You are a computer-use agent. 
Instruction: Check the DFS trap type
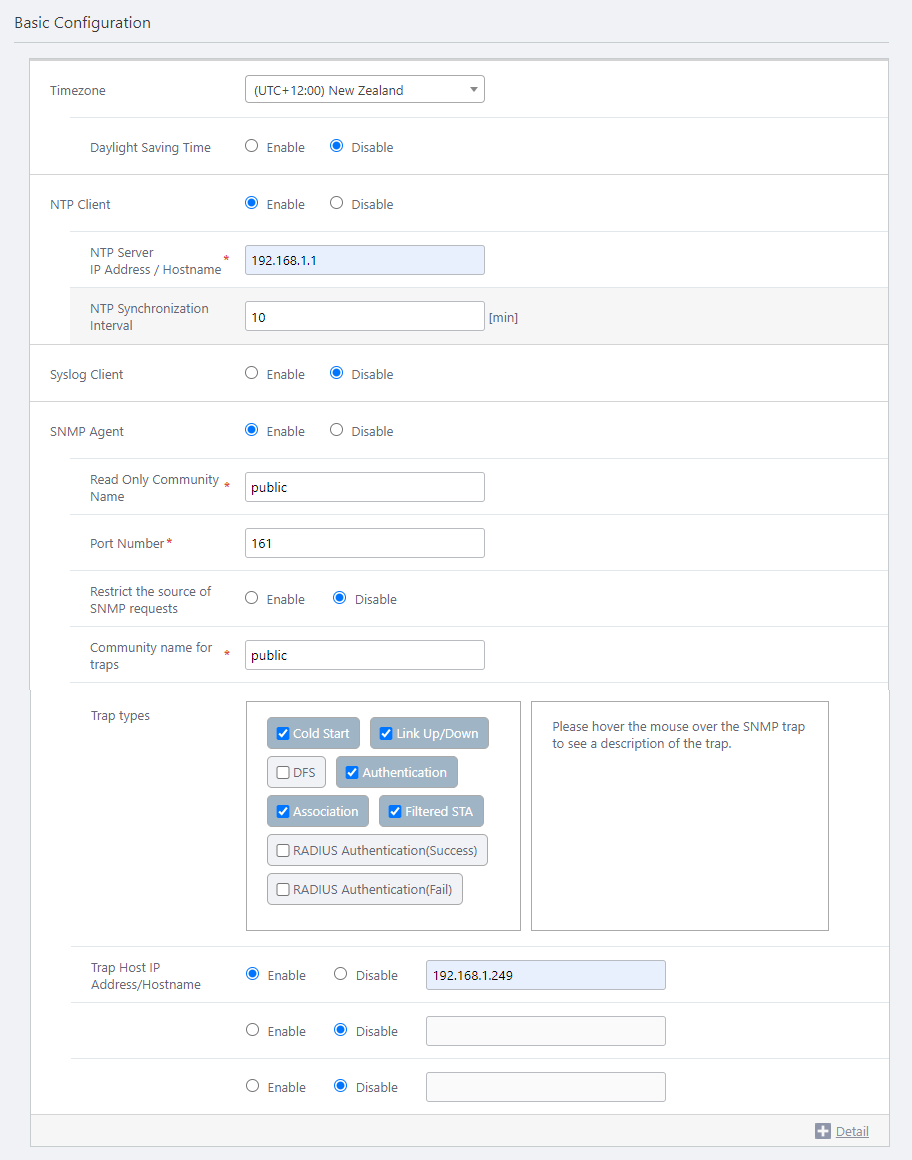(x=284, y=772)
